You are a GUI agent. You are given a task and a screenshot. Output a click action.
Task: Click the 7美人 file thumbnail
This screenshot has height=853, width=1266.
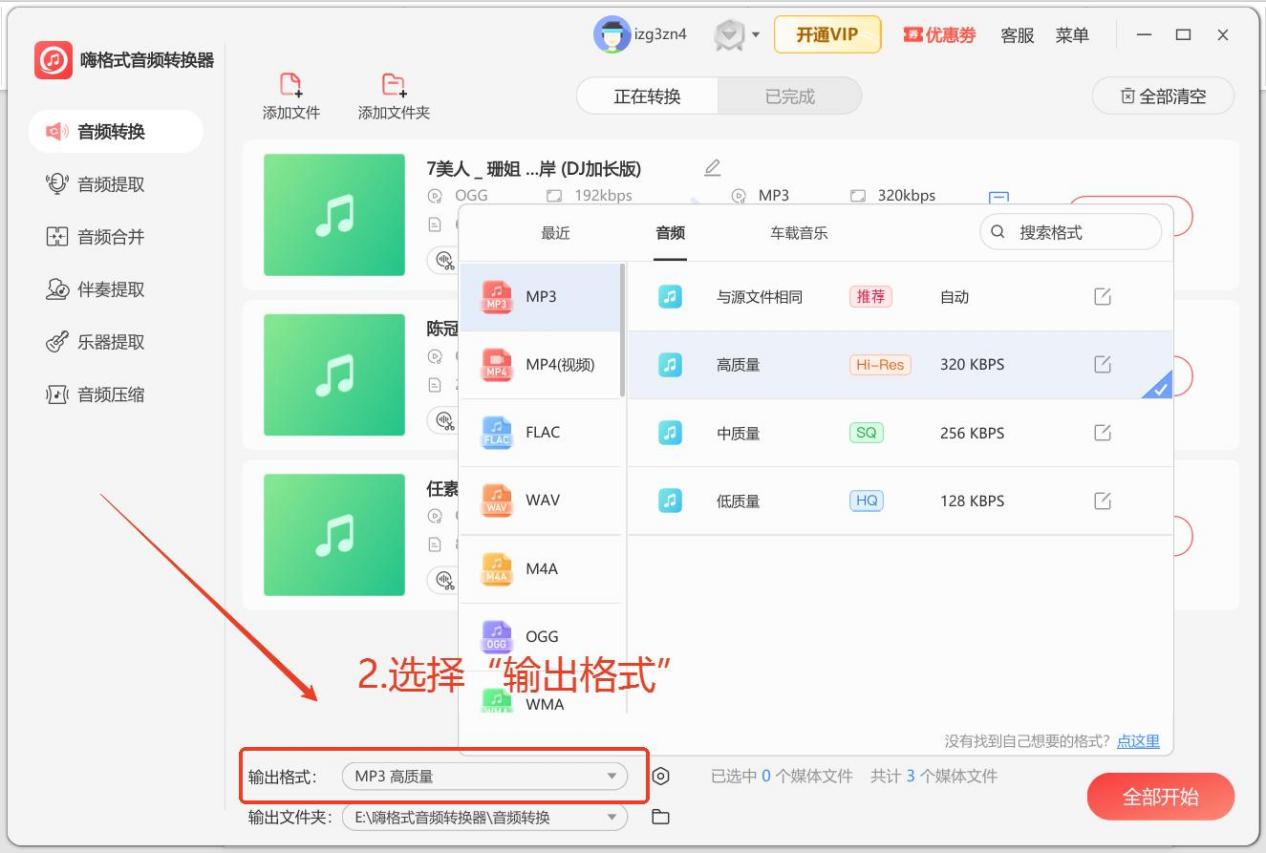click(334, 215)
